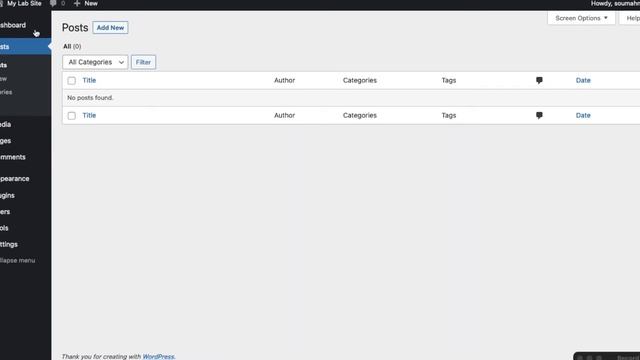The height and width of the screenshot is (360, 640).
Task: Open the Help tab
Action: (630, 18)
